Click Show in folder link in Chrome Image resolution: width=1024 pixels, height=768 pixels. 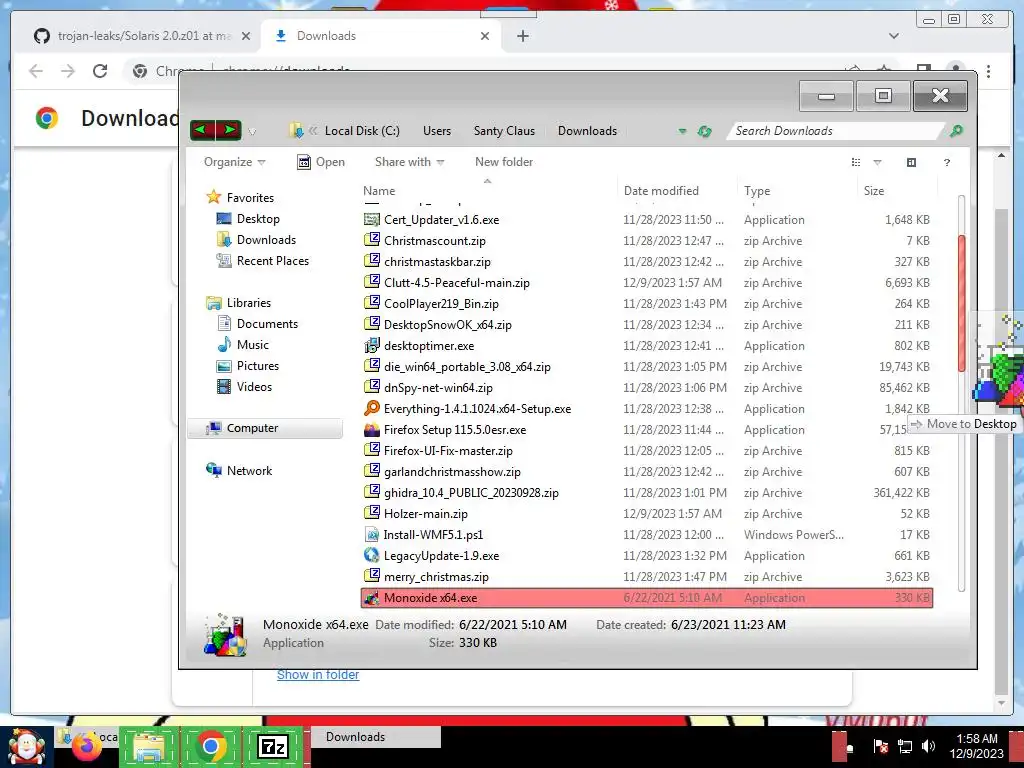[x=318, y=675]
